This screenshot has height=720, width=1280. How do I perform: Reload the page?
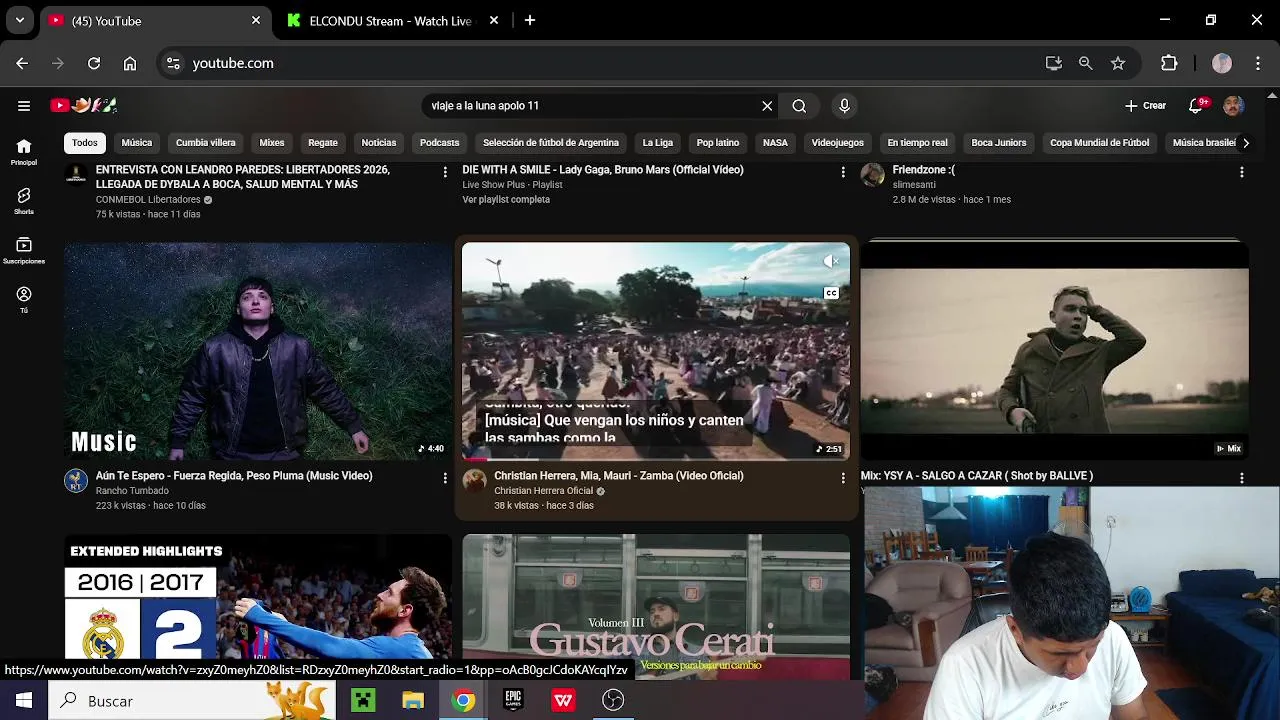tap(94, 63)
